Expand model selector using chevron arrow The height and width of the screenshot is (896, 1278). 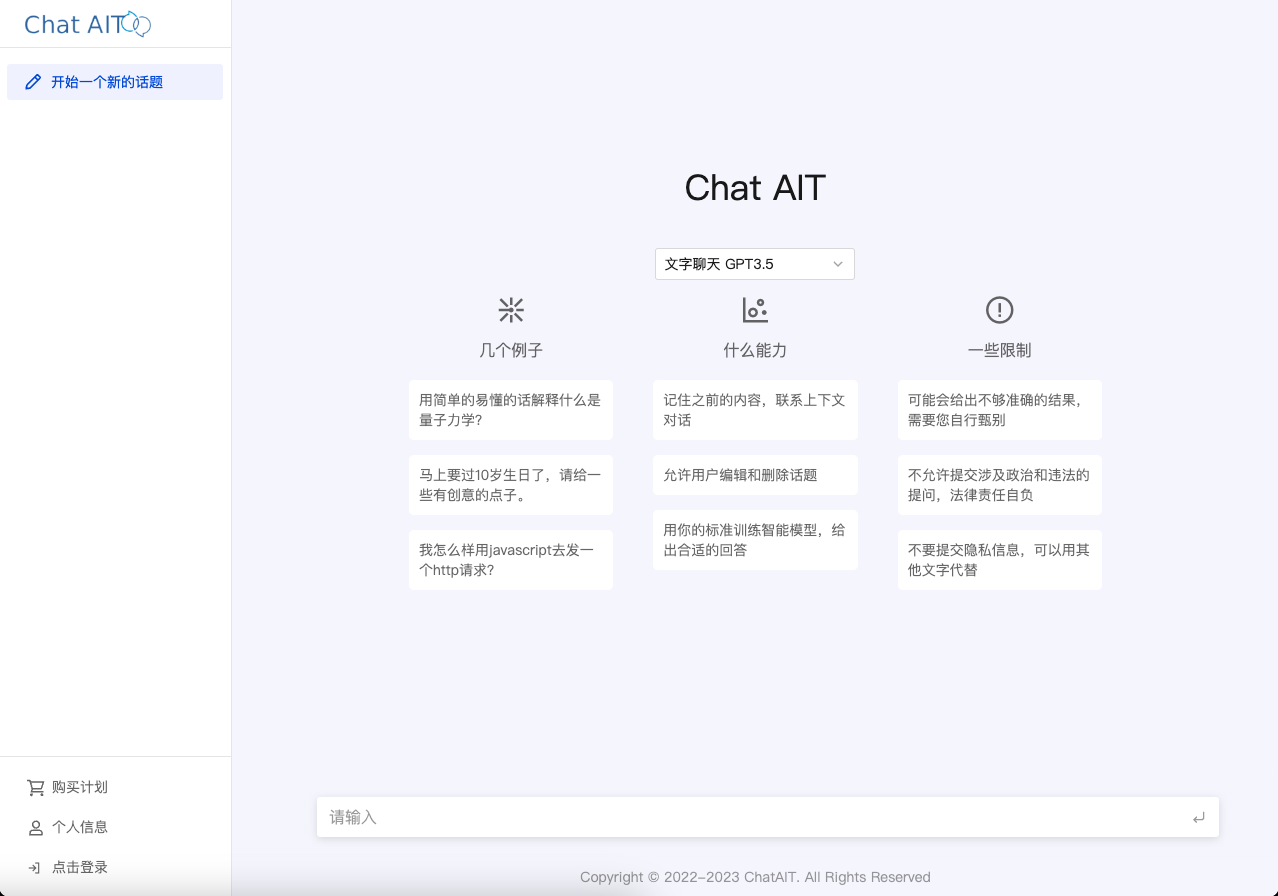[x=838, y=264]
